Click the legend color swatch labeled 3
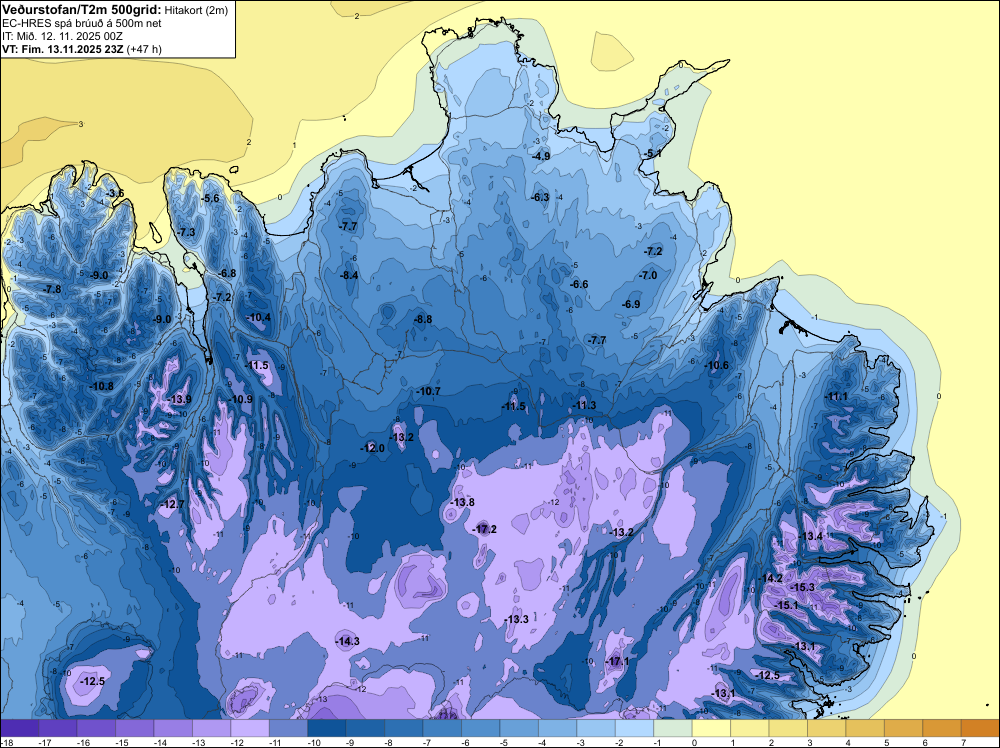 [x=827, y=728]
